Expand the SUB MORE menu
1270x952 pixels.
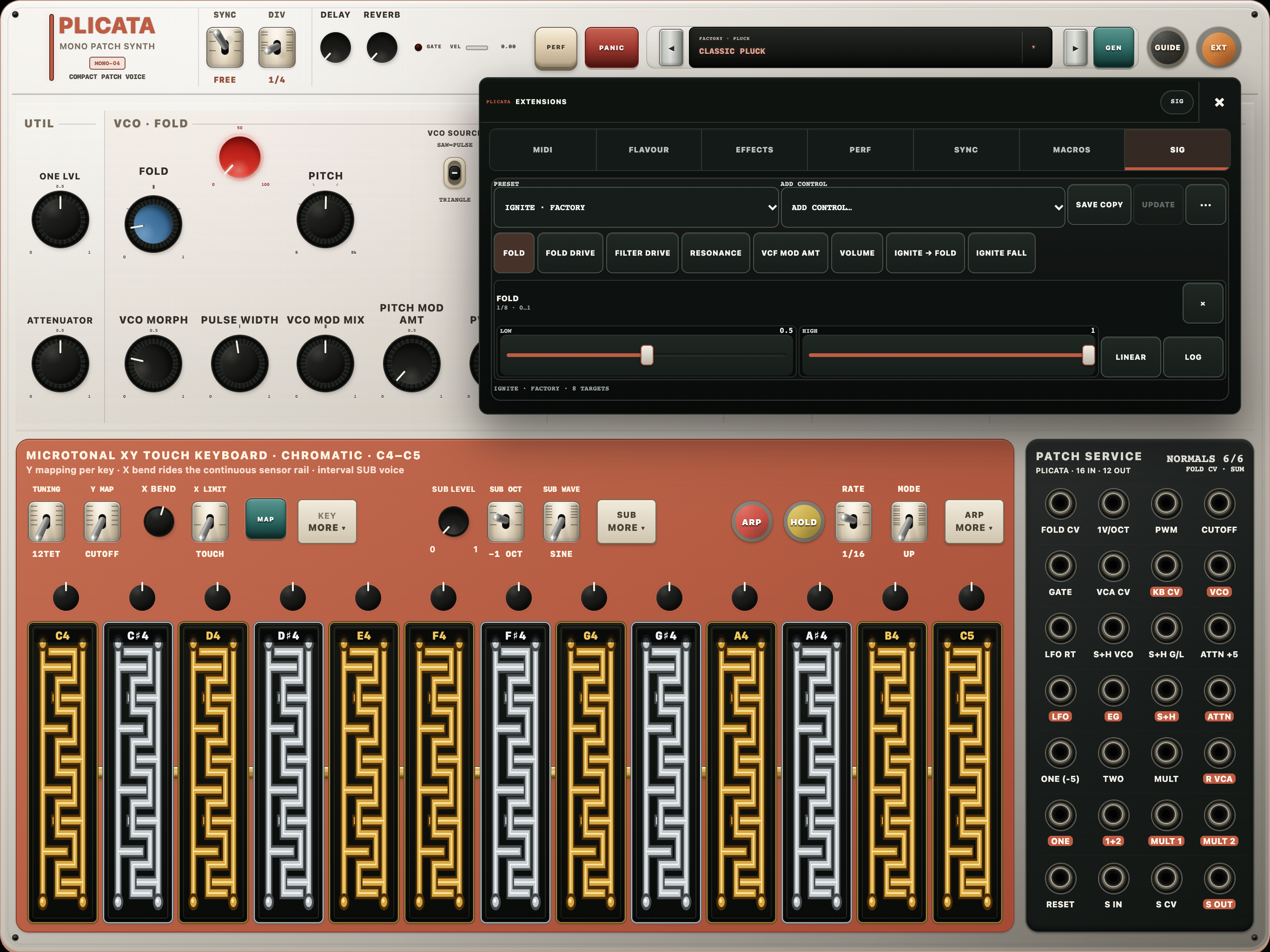click(626, 522)
